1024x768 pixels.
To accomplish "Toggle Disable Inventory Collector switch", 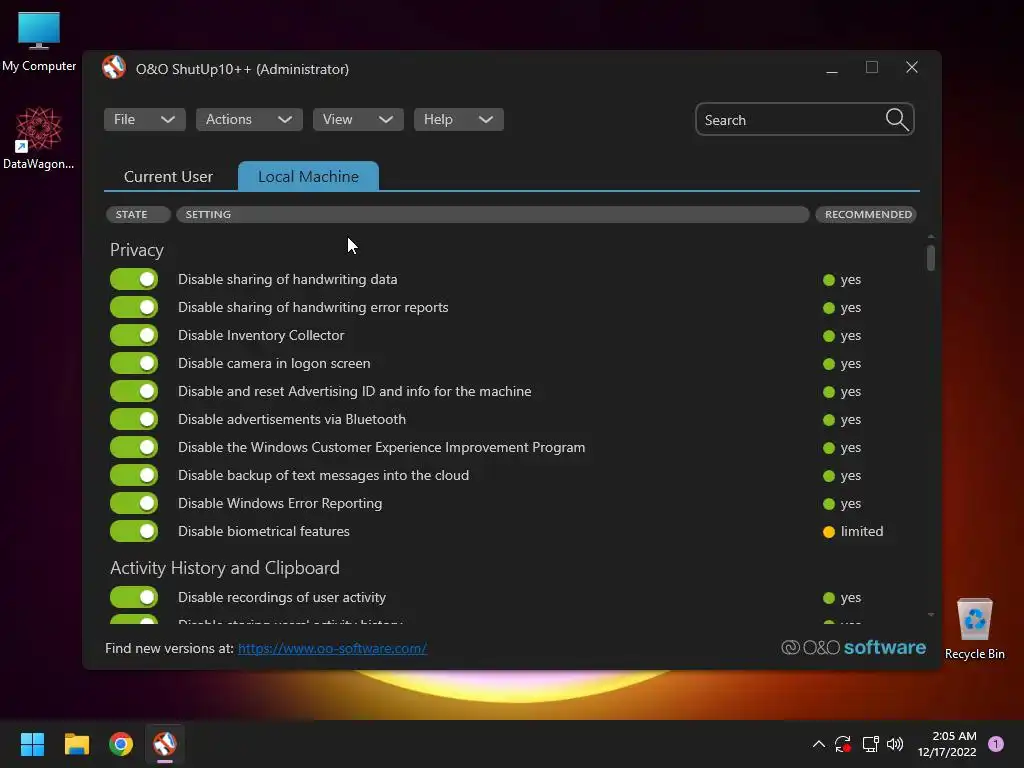I will tap(134, 335).
